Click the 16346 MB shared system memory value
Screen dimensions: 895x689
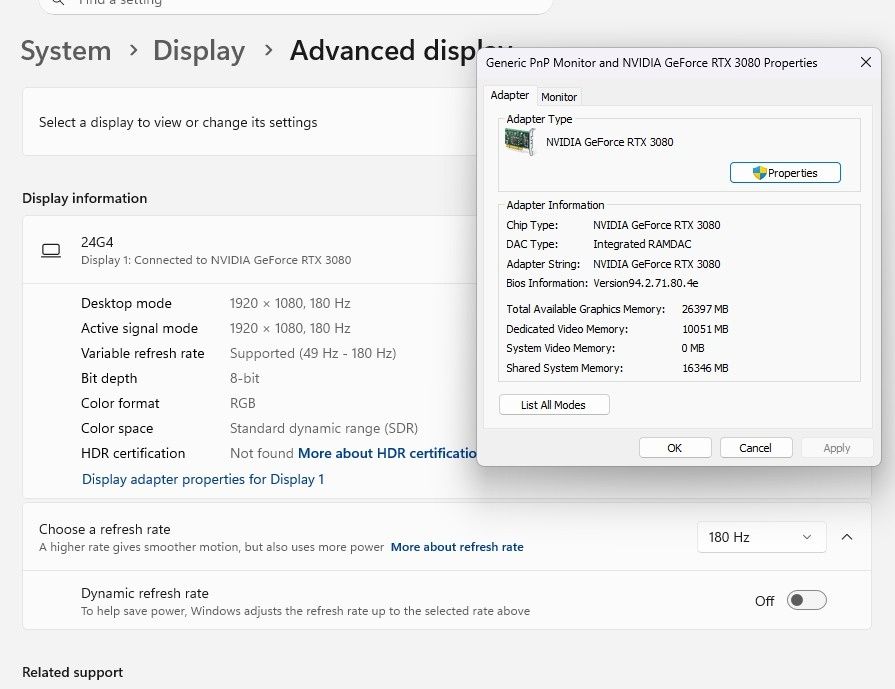(705, 368)
